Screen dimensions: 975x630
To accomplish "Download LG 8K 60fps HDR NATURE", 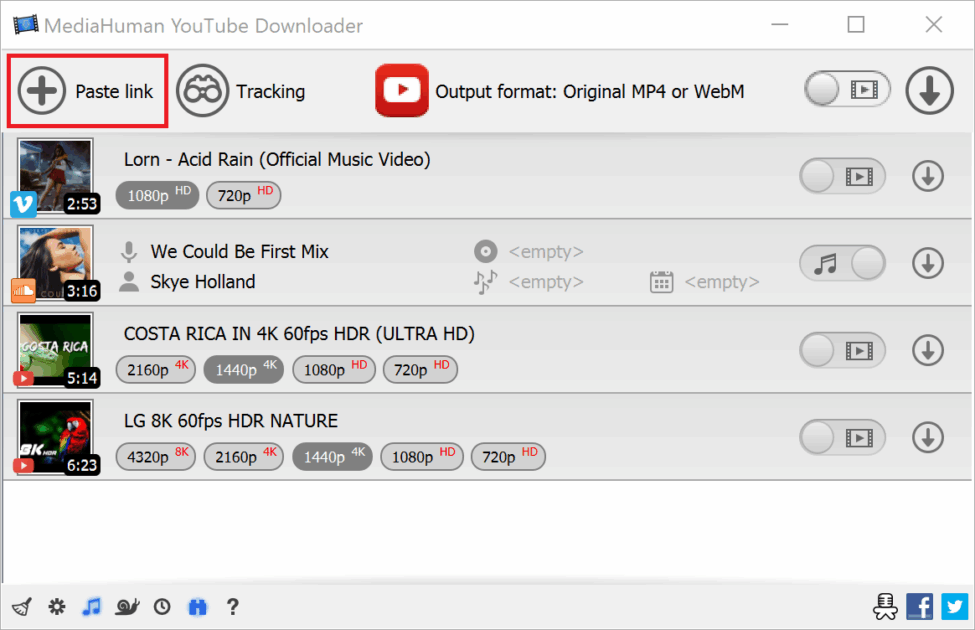I will coord(928,438).
